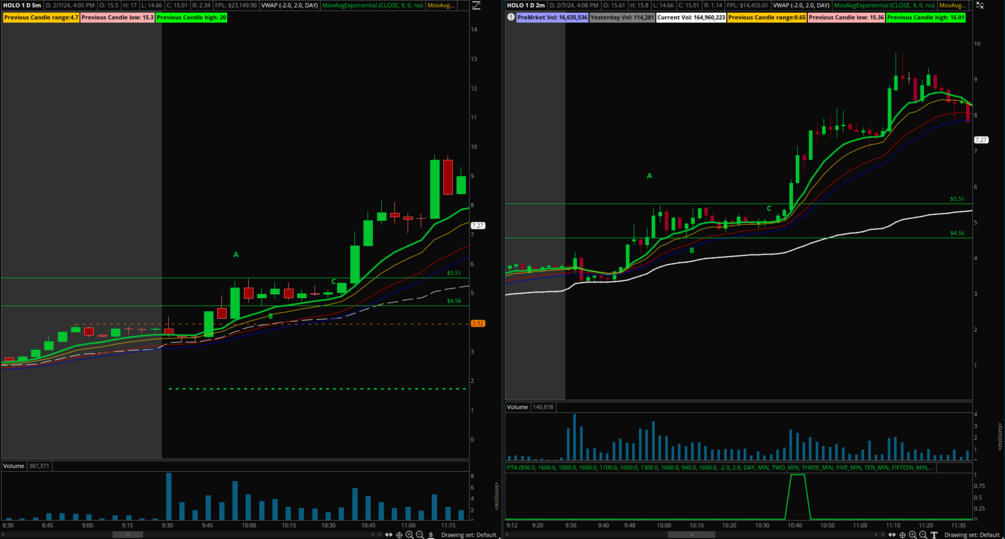Screen dimensions: 1005x539
Task: Click the left chart's horizontal scrollbar thumb
Action: tap(128, 535)
